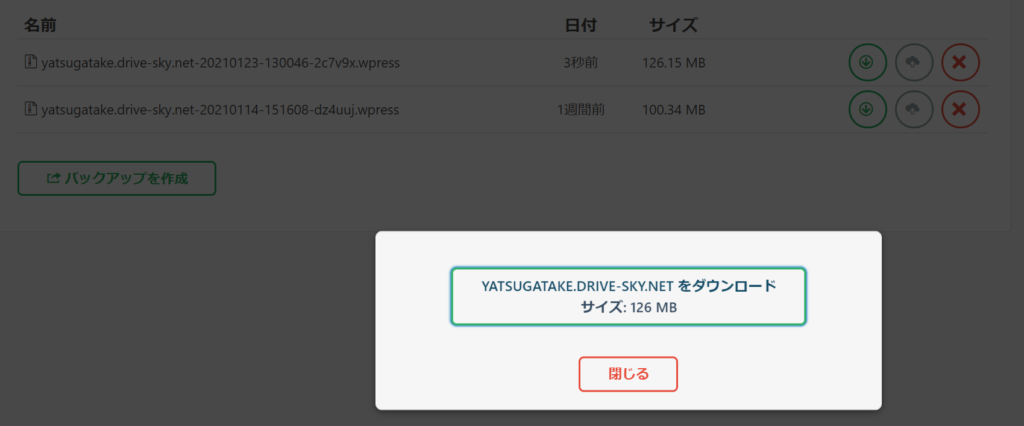The width and height of the screenshot is (1024, 426).
Task: Click the file icon beside the dz4uuj backup
Action: pyautogui.click(x=30, y=109)
